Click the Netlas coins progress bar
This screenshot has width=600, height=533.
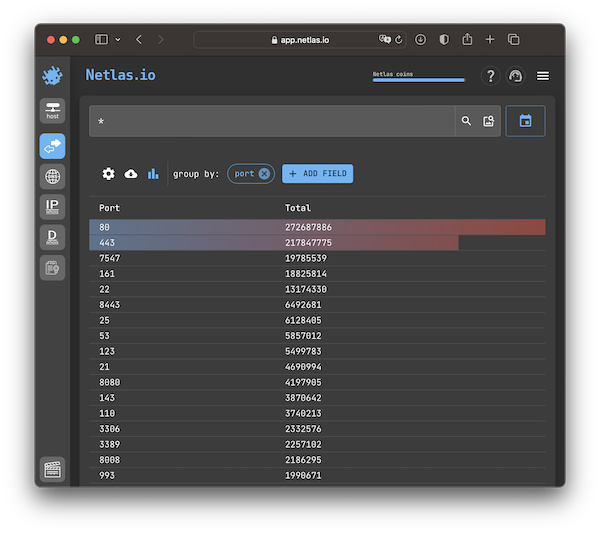[x=418, y=79]
